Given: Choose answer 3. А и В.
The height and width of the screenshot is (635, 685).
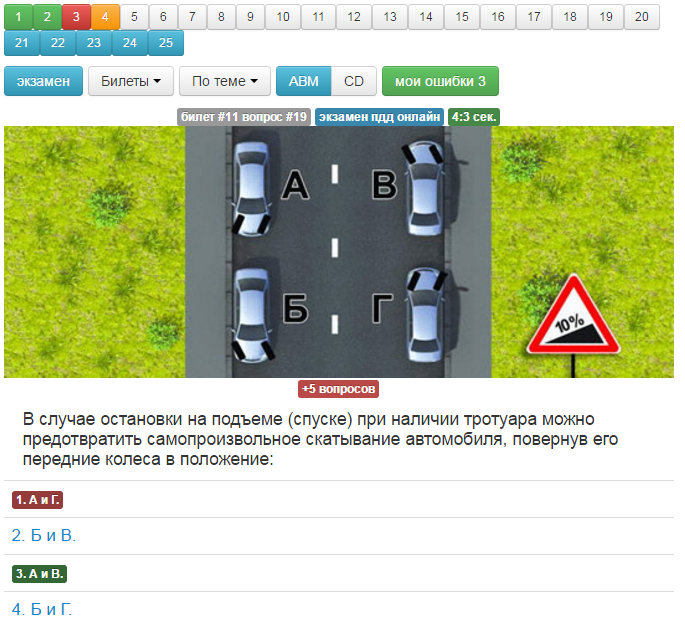Looking at the screenshot, I should [x=39, y=574].
